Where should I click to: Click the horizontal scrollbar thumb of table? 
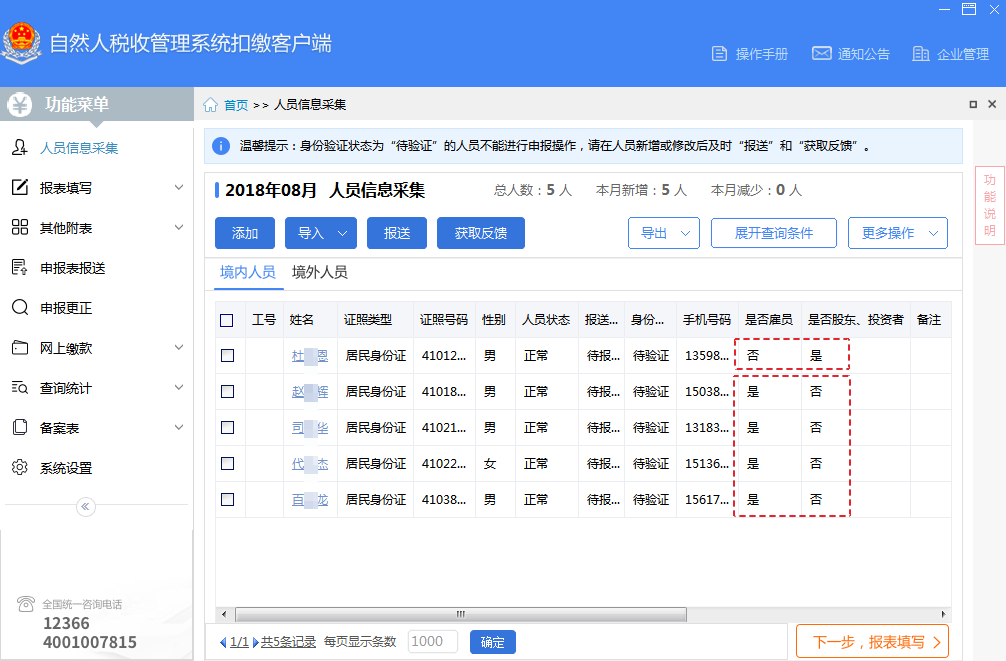click(x=461, y=614)
